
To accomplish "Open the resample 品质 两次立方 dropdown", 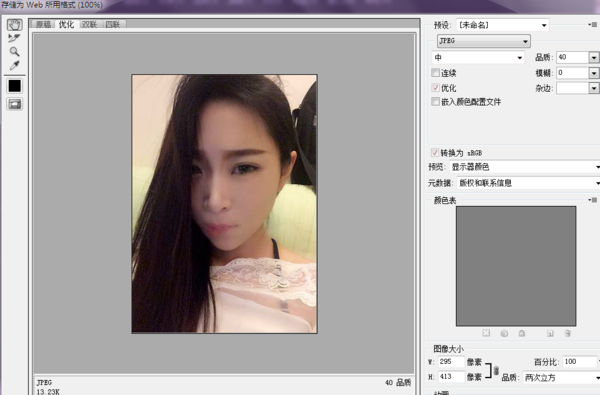I will click(x=561, y=378).
